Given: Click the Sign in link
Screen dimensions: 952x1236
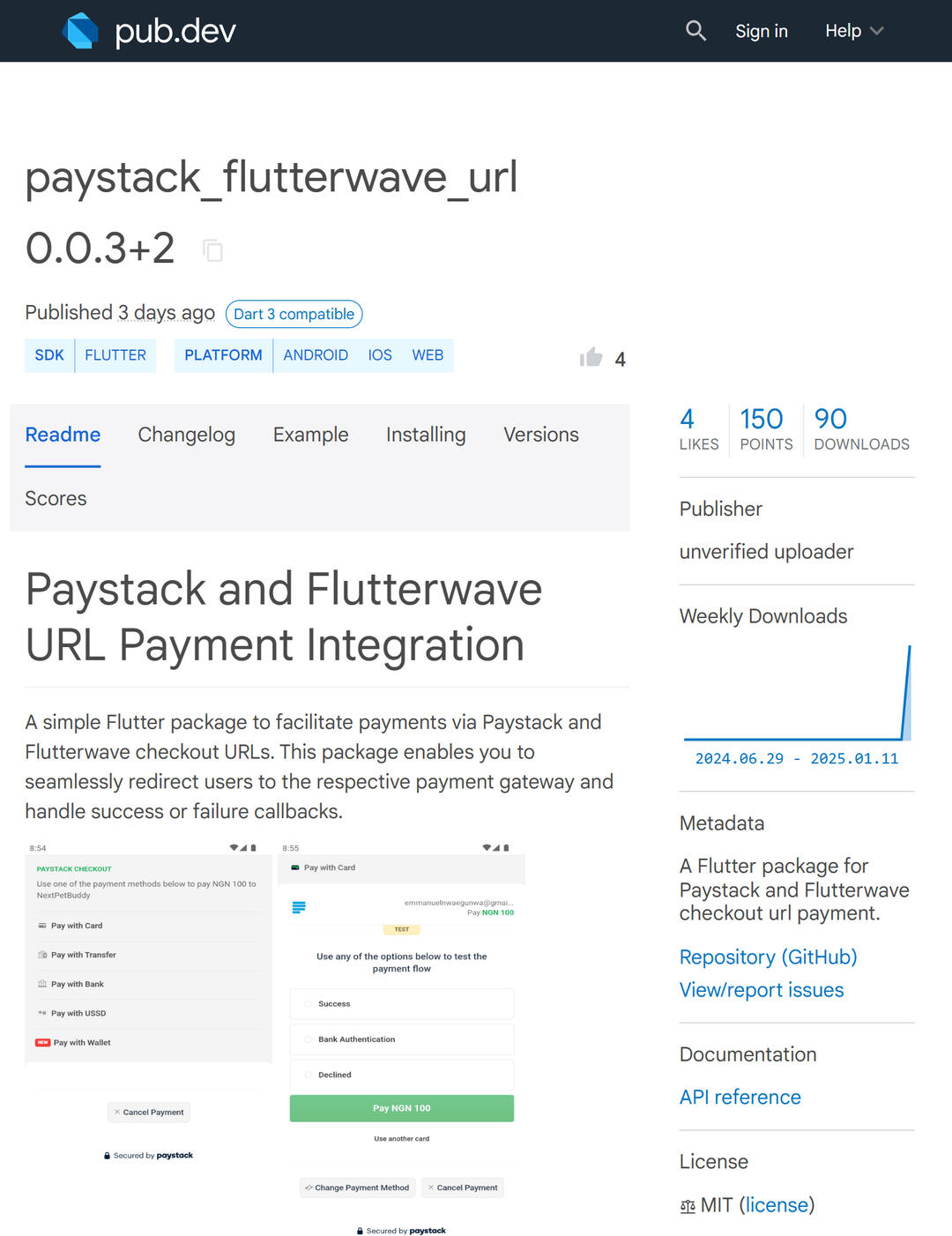Looking at the screenshot, I should (x=762, y=31).
